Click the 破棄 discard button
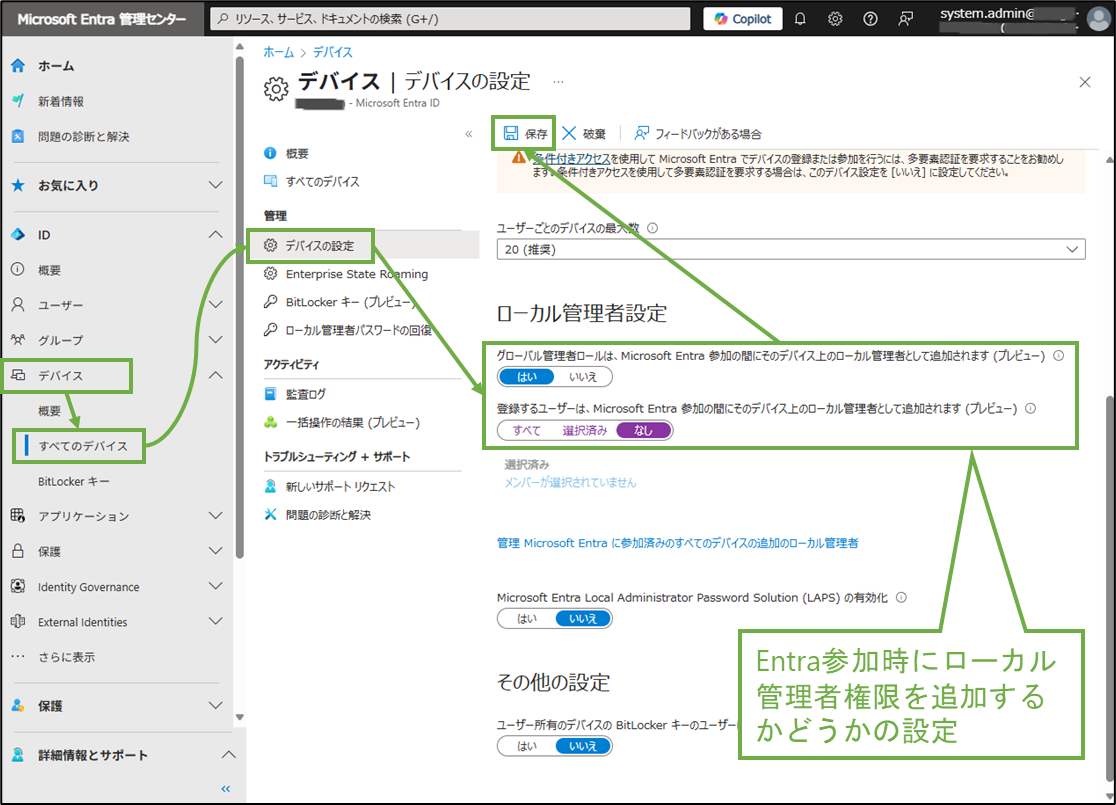 [x=584, y=133]
